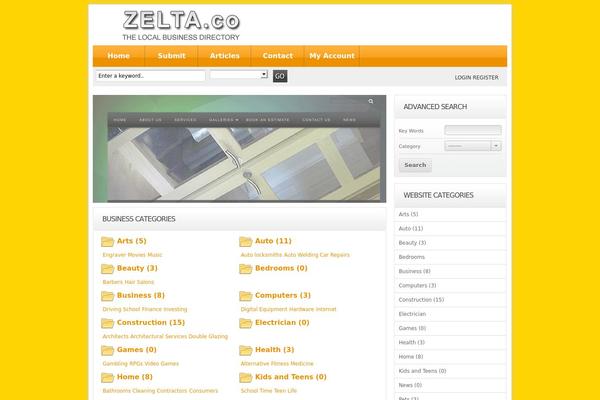
Task: Click the GO search button
Action: click(280, 76)
